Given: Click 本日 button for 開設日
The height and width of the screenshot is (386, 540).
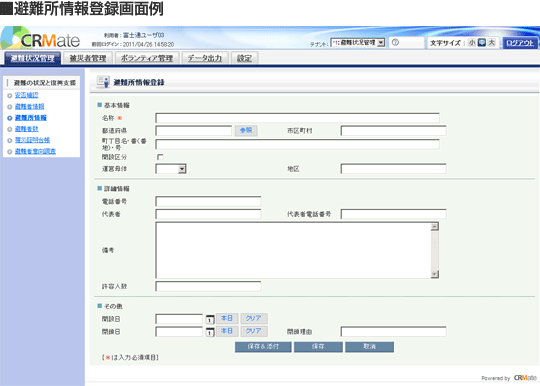Looking at the screenshot, I should pos(227,318).
